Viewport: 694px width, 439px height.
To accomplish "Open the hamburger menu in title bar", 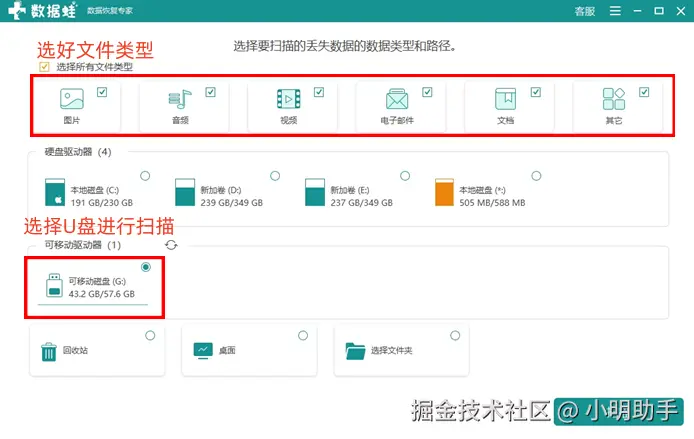I will (x=615, y=11).
